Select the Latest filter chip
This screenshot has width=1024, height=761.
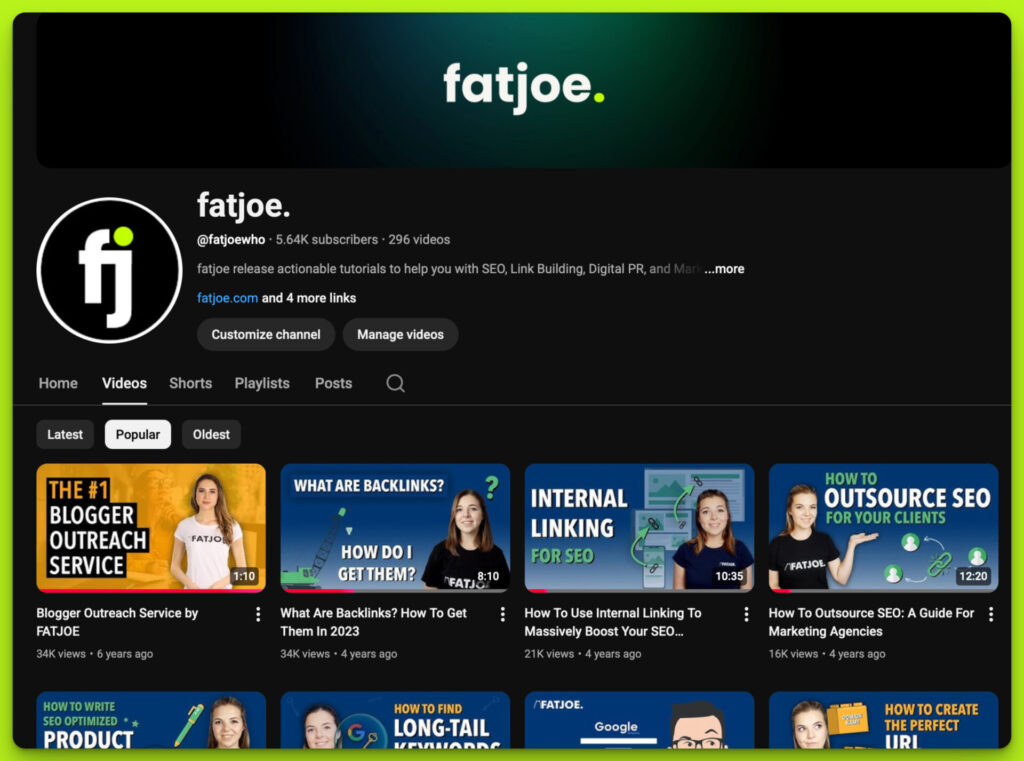[x=65, y=434]
